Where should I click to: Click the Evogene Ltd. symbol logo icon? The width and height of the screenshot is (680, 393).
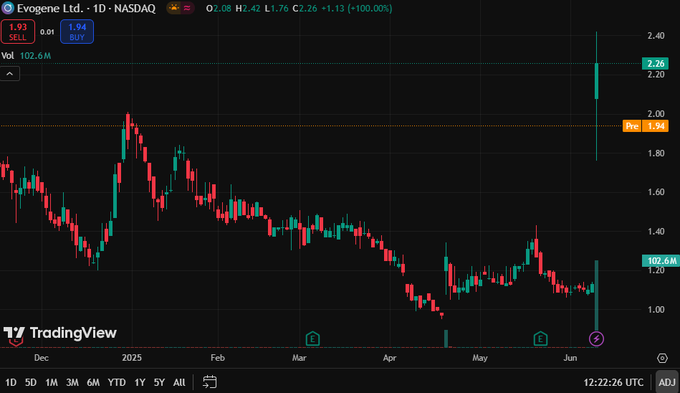pyautogui.click(x=8, y=8)
